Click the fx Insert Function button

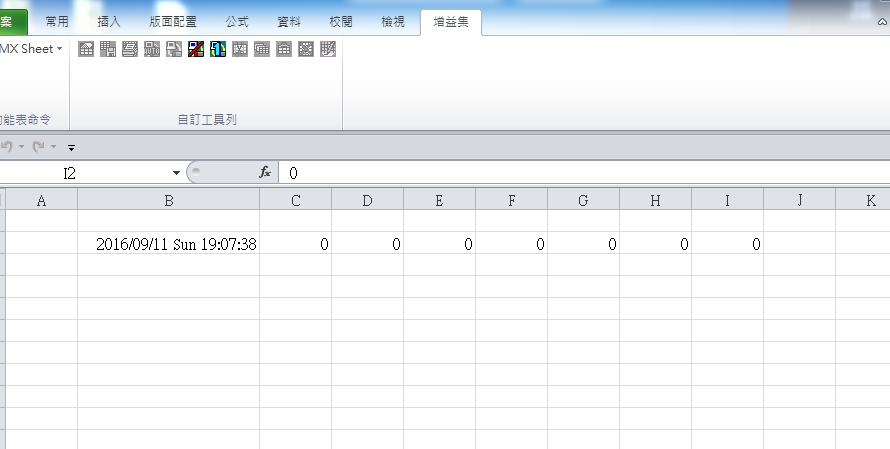265,173
